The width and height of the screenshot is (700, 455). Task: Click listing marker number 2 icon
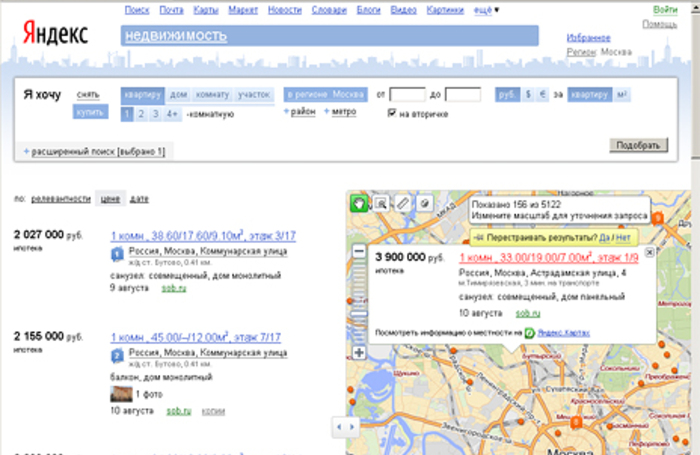(117, 356)
